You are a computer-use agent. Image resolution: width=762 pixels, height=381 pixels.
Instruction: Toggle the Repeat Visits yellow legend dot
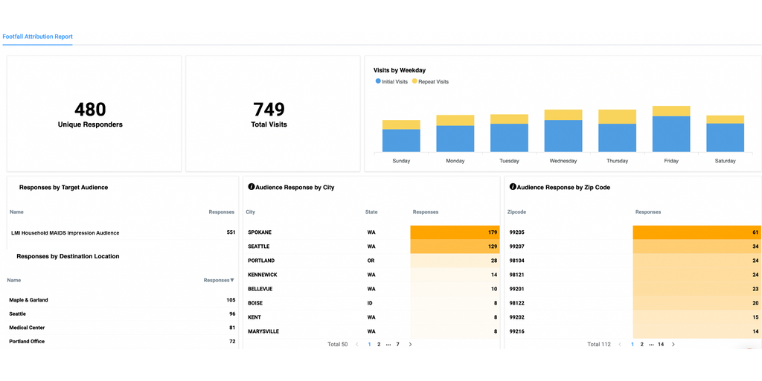(x=415, y=82)
